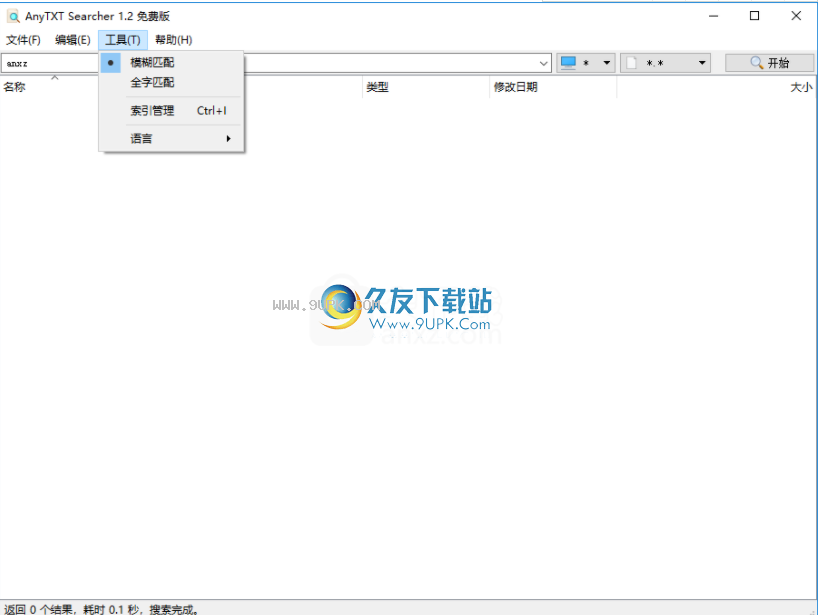Click the AnyTXT Searcher title bar icon
This screenshot has width=818, height=615.
point(14,16)
